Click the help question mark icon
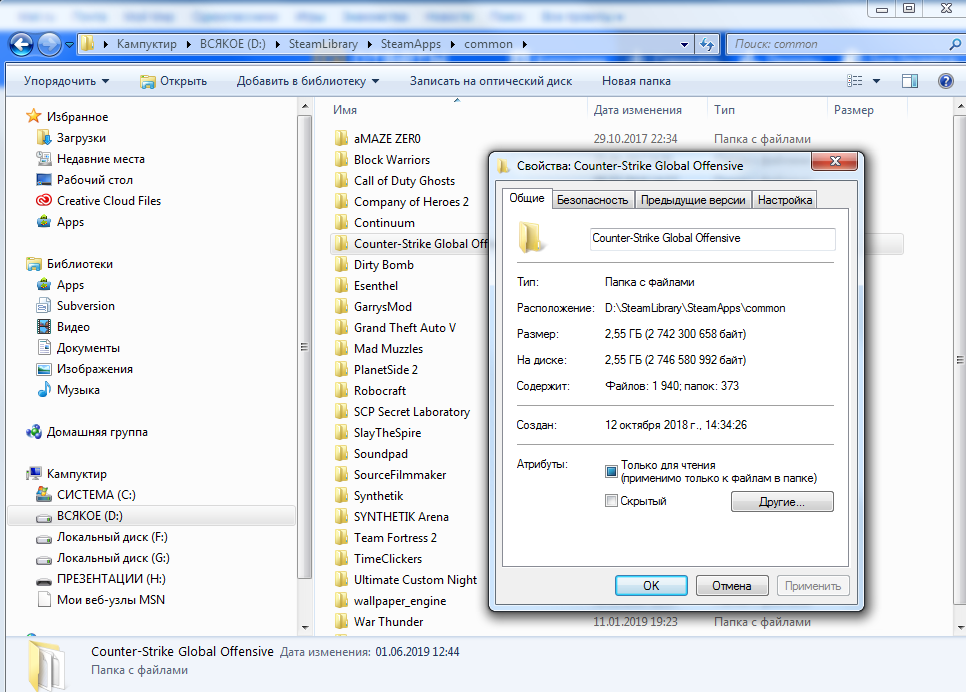The height and width of the screenshot is (692, 966). [x=945, y=81]
